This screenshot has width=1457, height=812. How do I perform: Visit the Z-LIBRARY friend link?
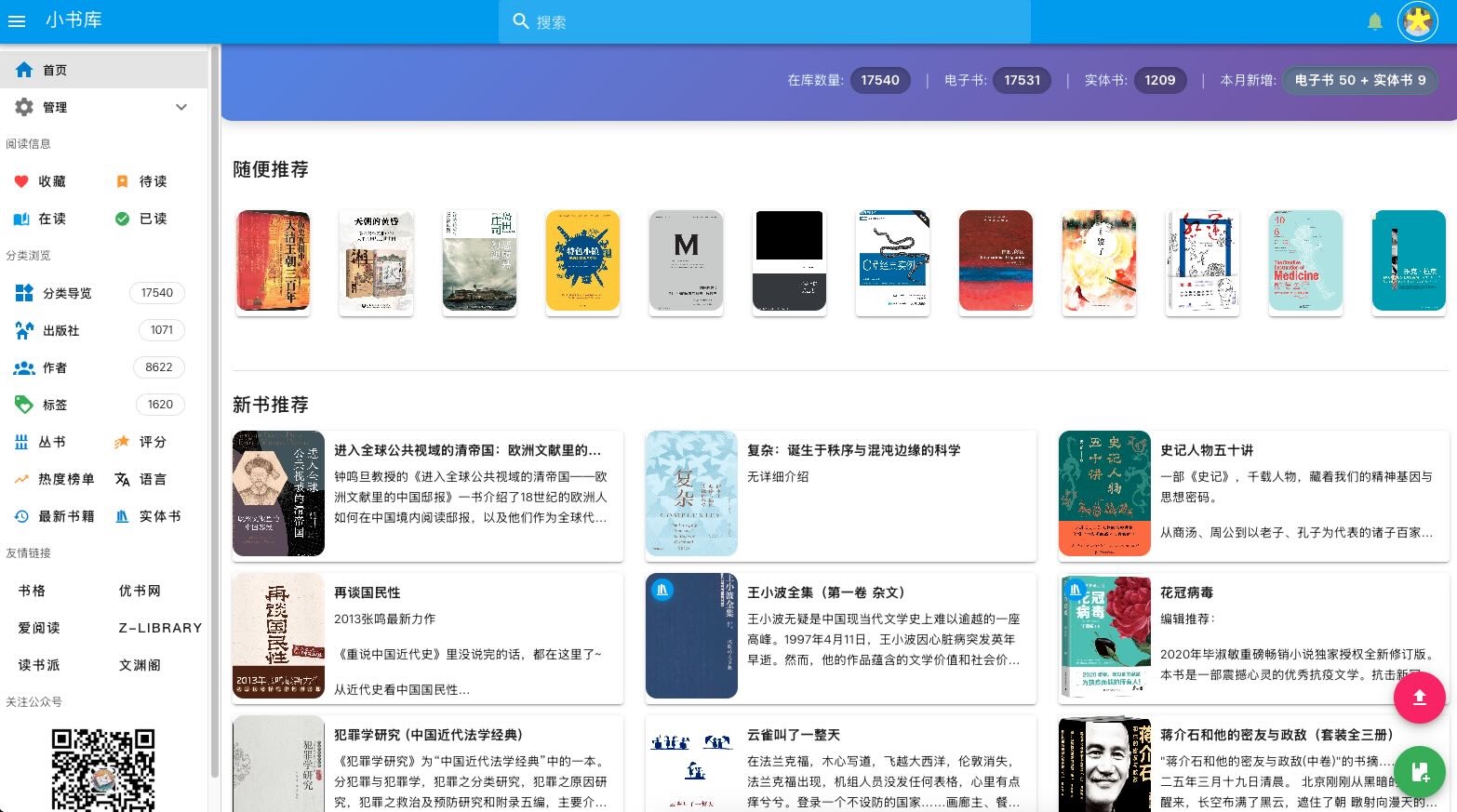158,628
